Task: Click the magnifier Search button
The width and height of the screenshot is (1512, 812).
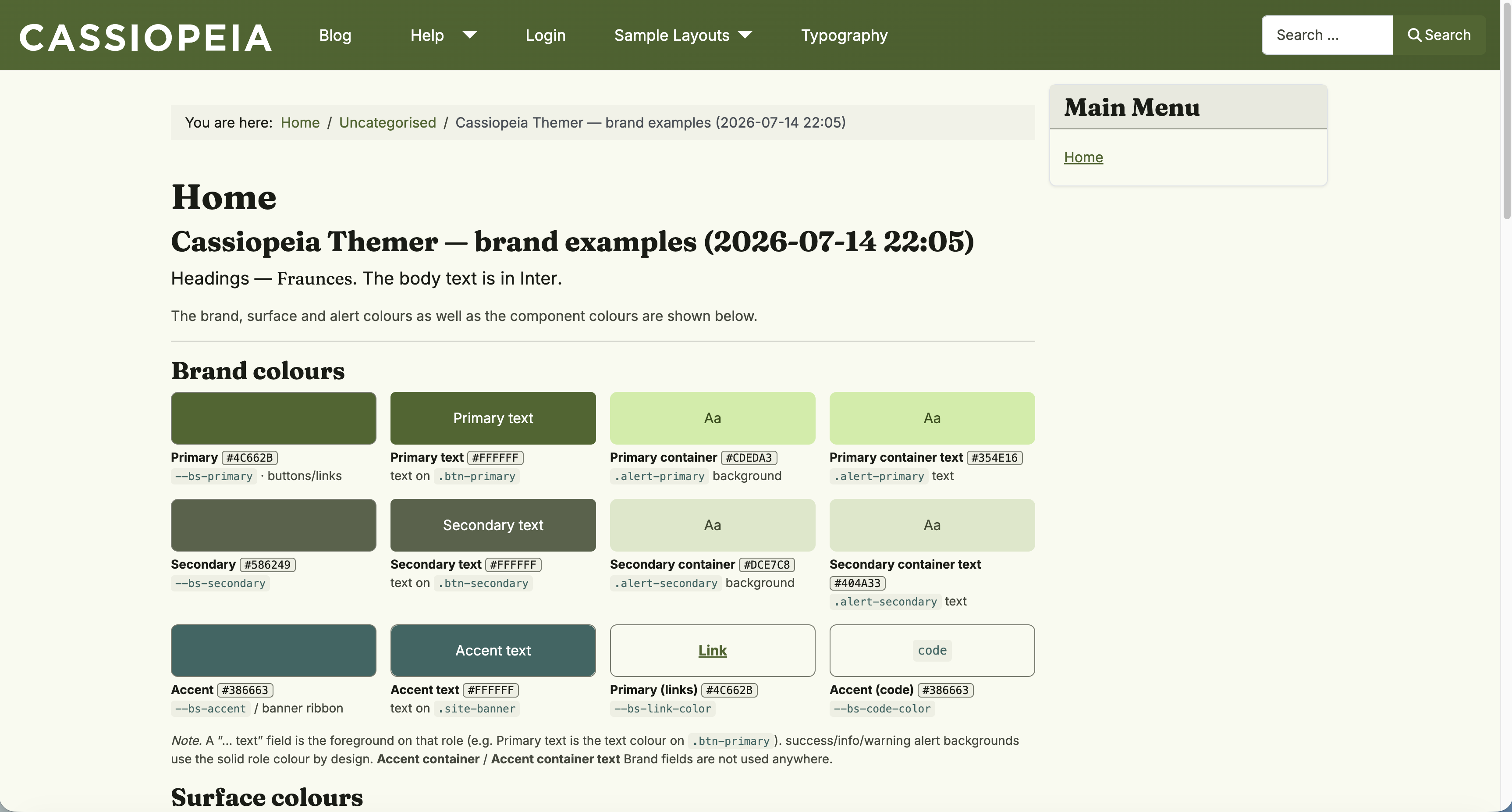Action: click(x=1439, y=35)
